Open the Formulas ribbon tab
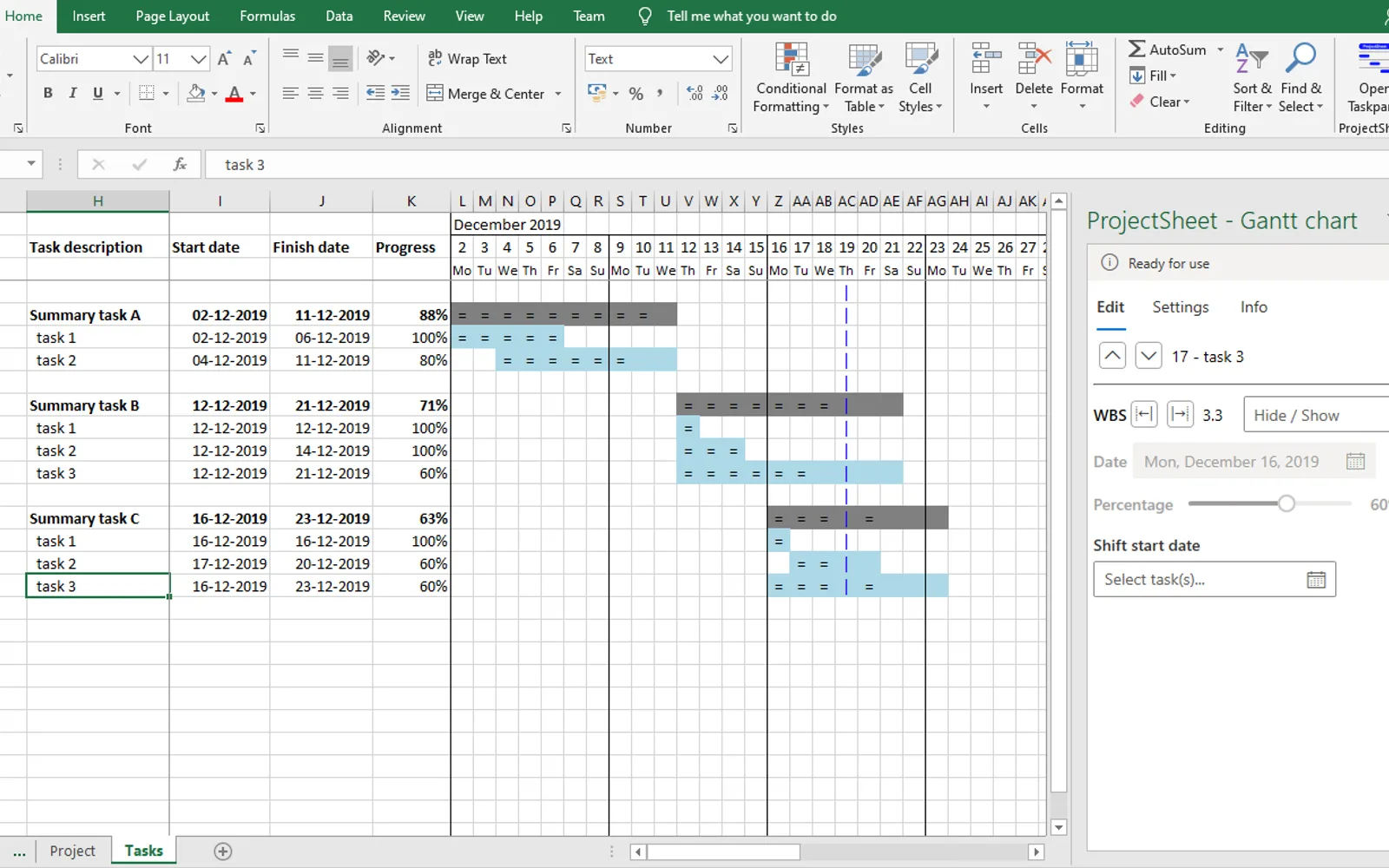Viewport: 1389px width, 868px height. (x=267, y=16)
